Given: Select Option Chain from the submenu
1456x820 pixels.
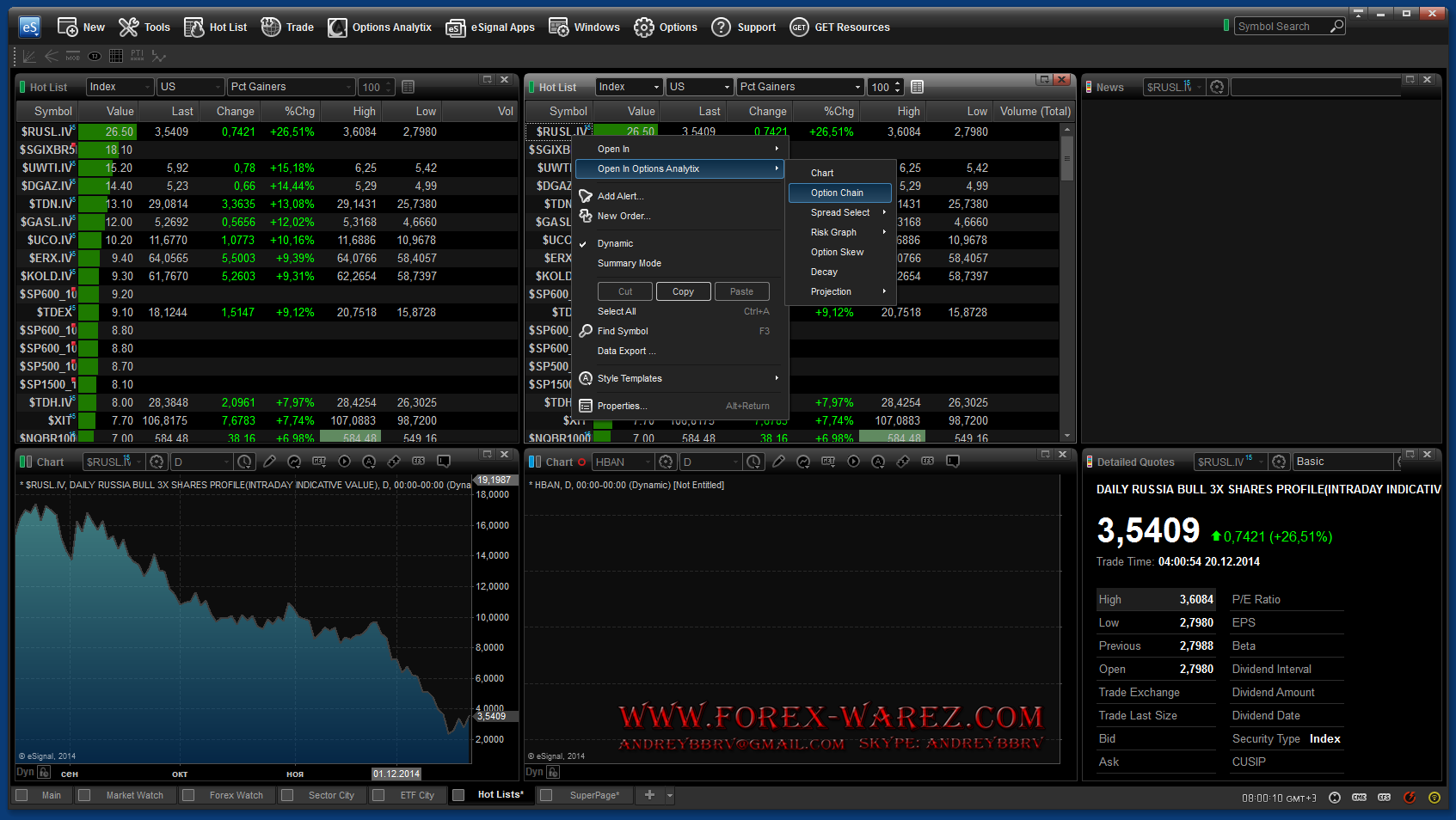Looking at the screenshot, I should click(x=837, y=193).
